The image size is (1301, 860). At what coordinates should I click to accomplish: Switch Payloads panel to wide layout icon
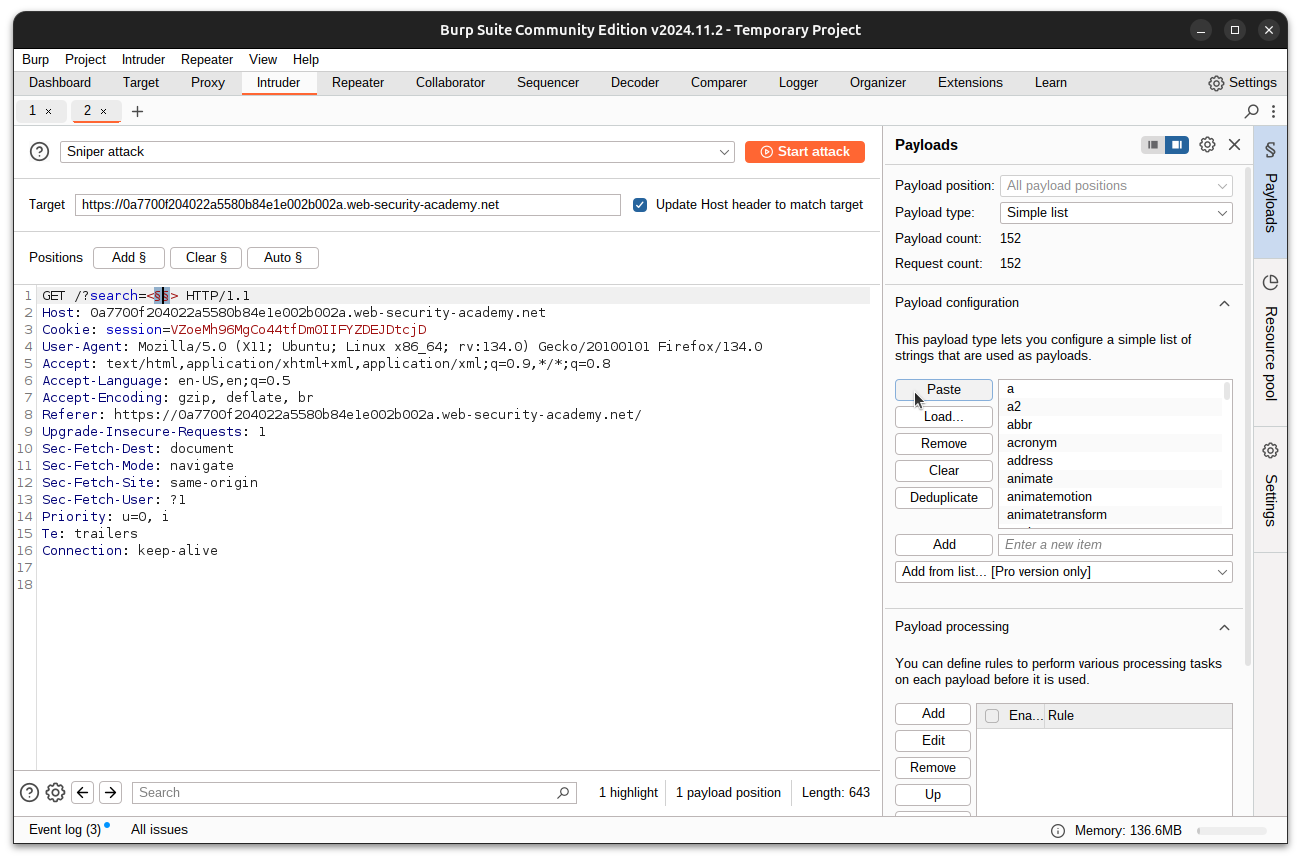point(1177,145)
